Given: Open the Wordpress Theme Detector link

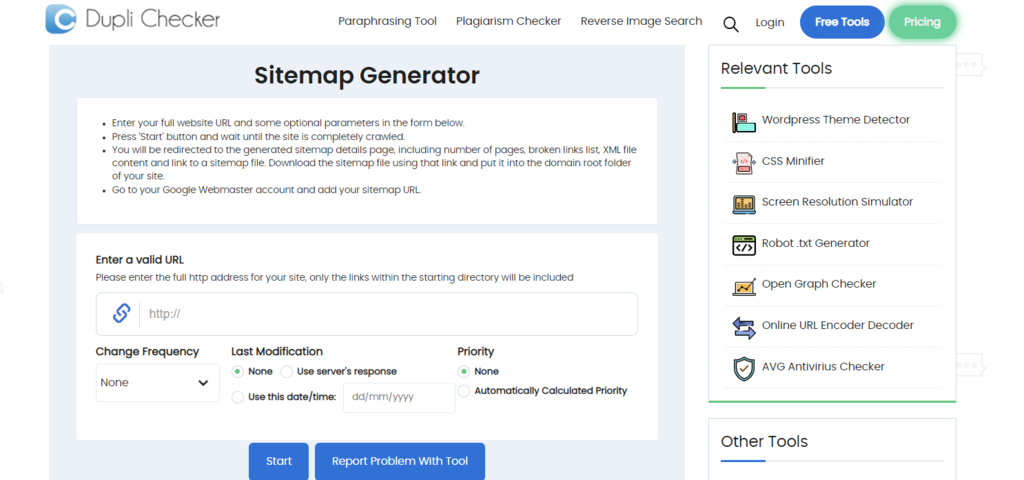Looking at the screenshot, I should click(x=835, y=120).
